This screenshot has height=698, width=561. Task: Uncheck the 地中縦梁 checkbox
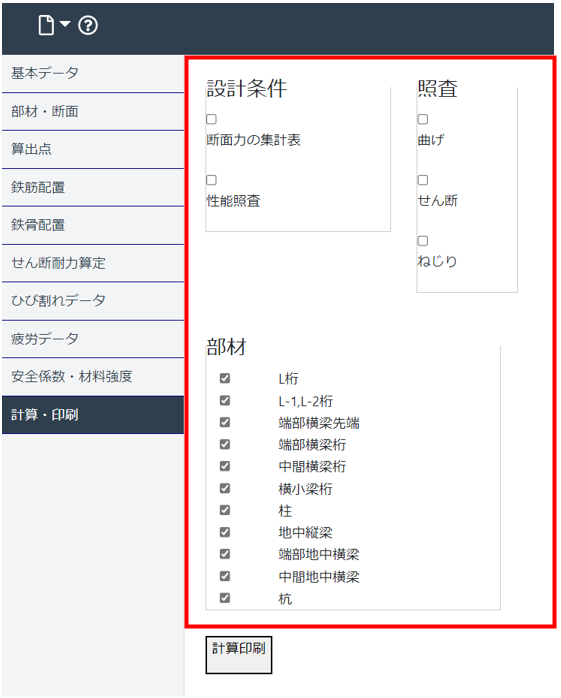225,532
